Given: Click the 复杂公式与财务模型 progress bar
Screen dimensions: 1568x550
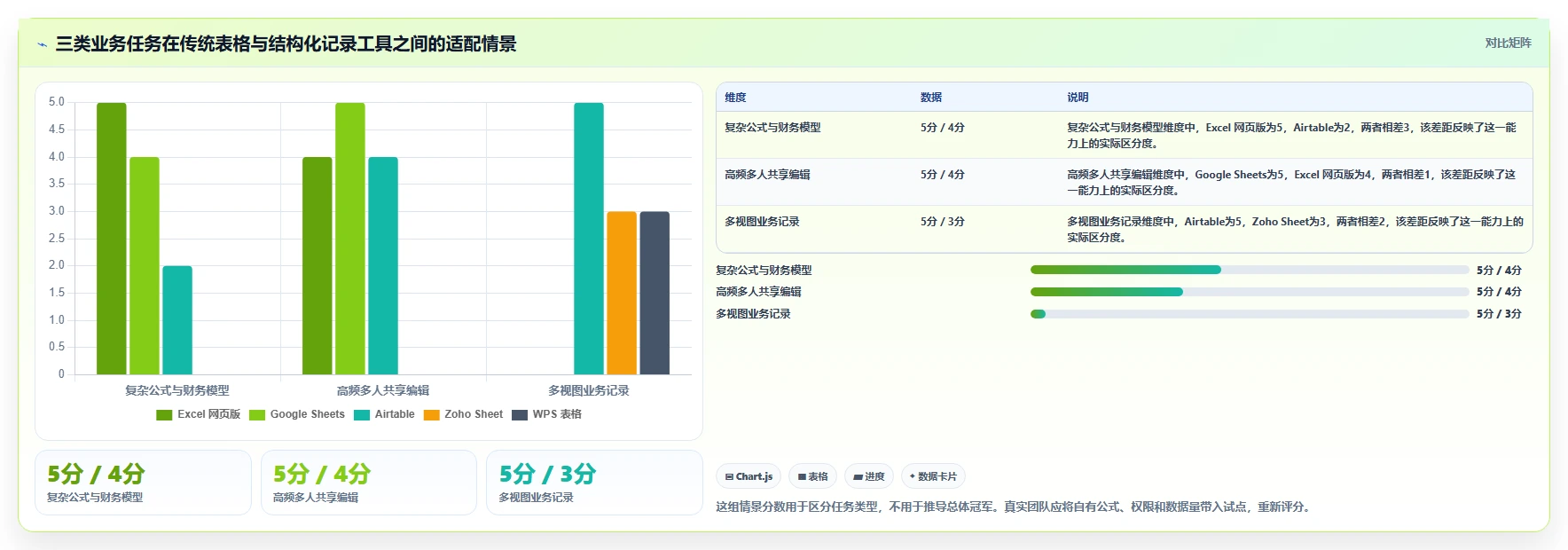Looking at the screenshot, I should pyautogui.click(x=1250, y=270).
